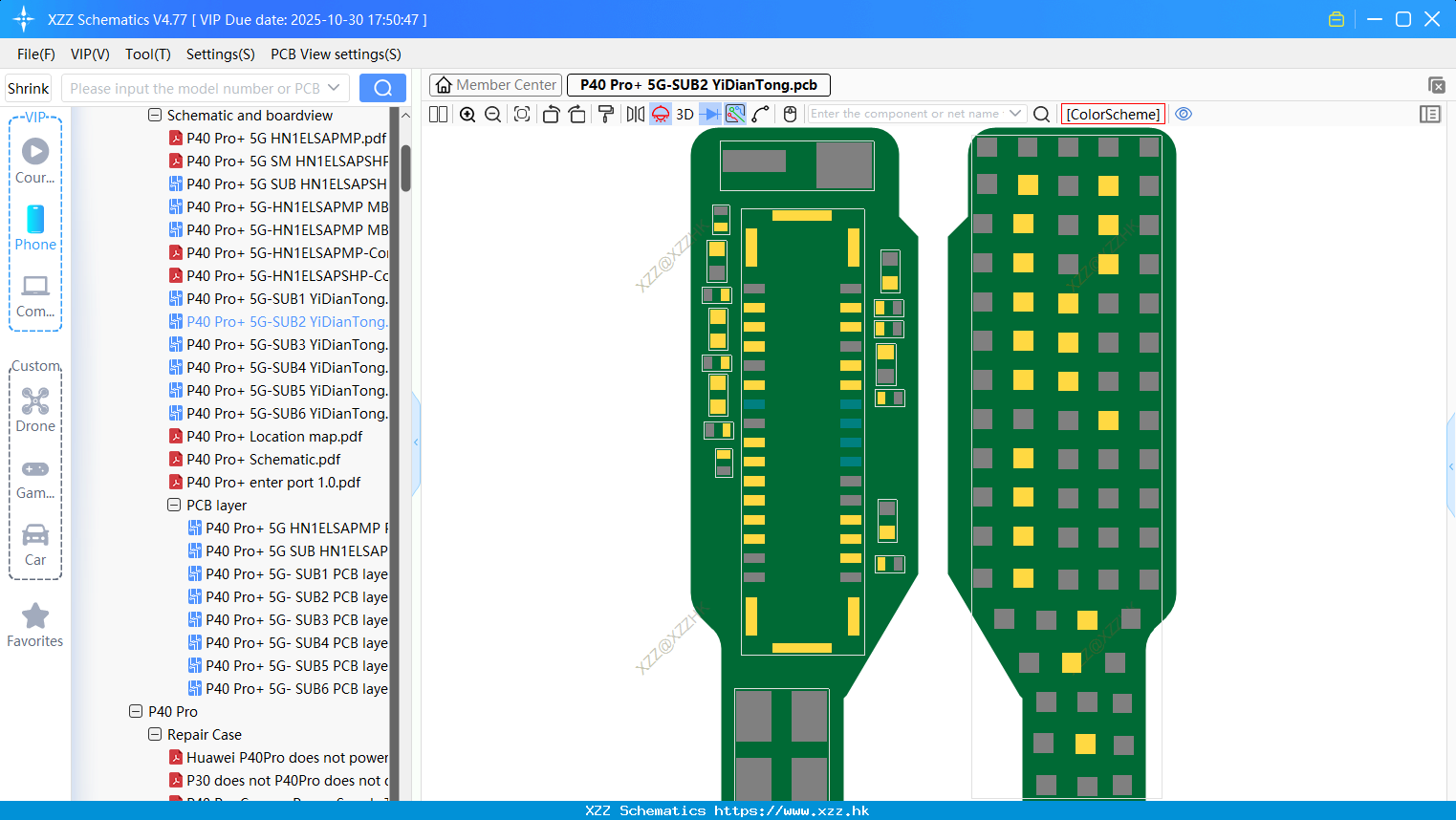1456x820 pixels.
Task: Select the Computer category
Action: pyautogui.click(x=35, y=295)
